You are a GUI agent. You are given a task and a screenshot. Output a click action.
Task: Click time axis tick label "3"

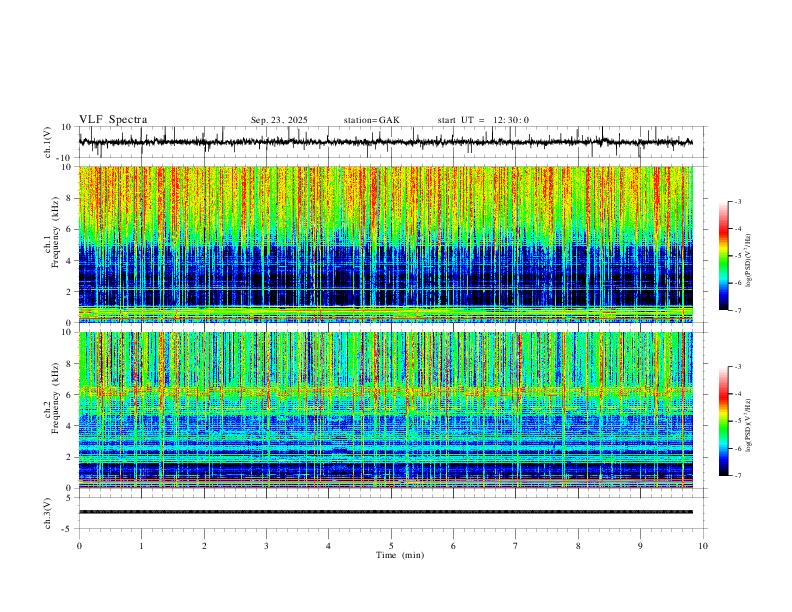[266, 546]
